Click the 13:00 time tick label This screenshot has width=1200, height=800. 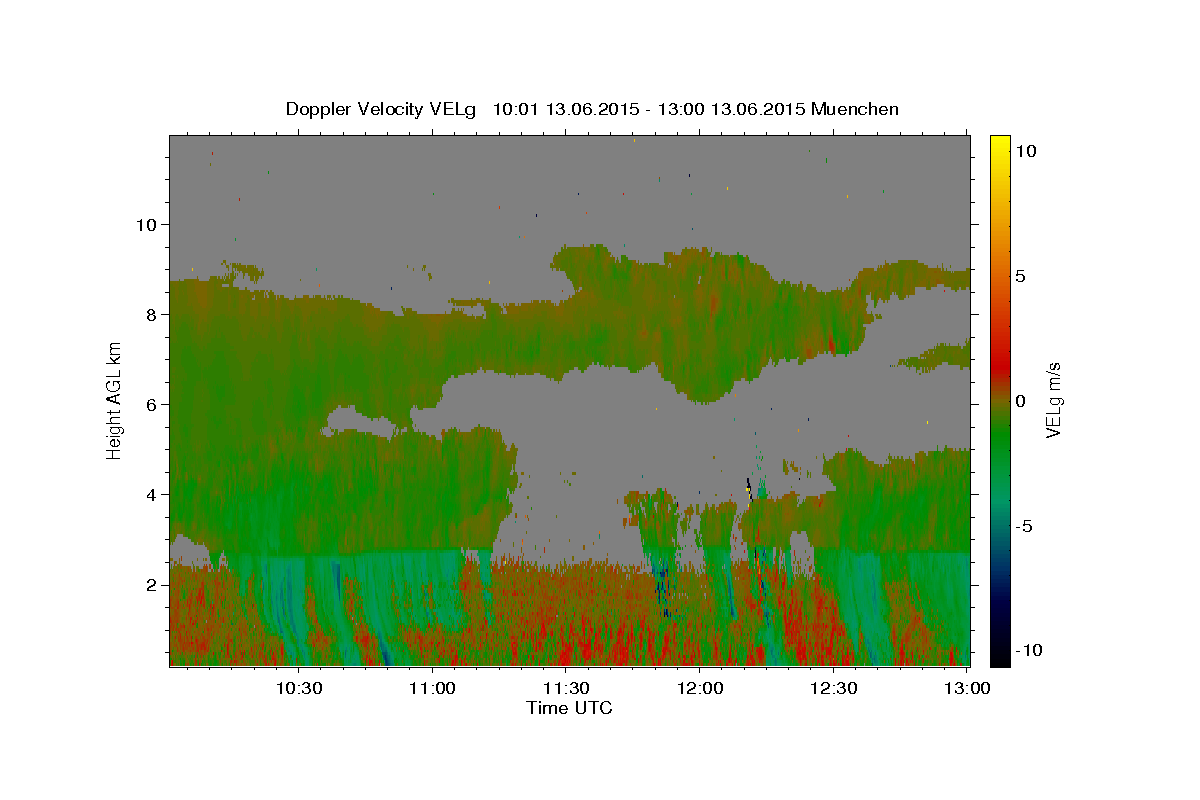967,688
